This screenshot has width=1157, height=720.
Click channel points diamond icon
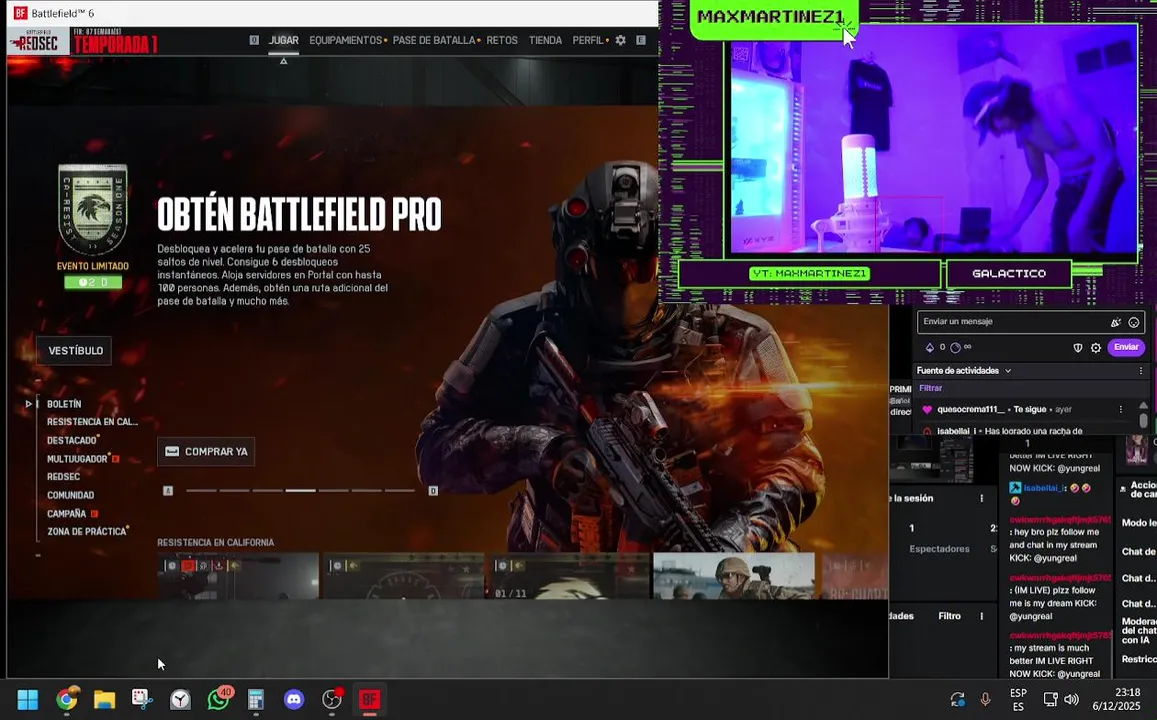tap(929, 347)
